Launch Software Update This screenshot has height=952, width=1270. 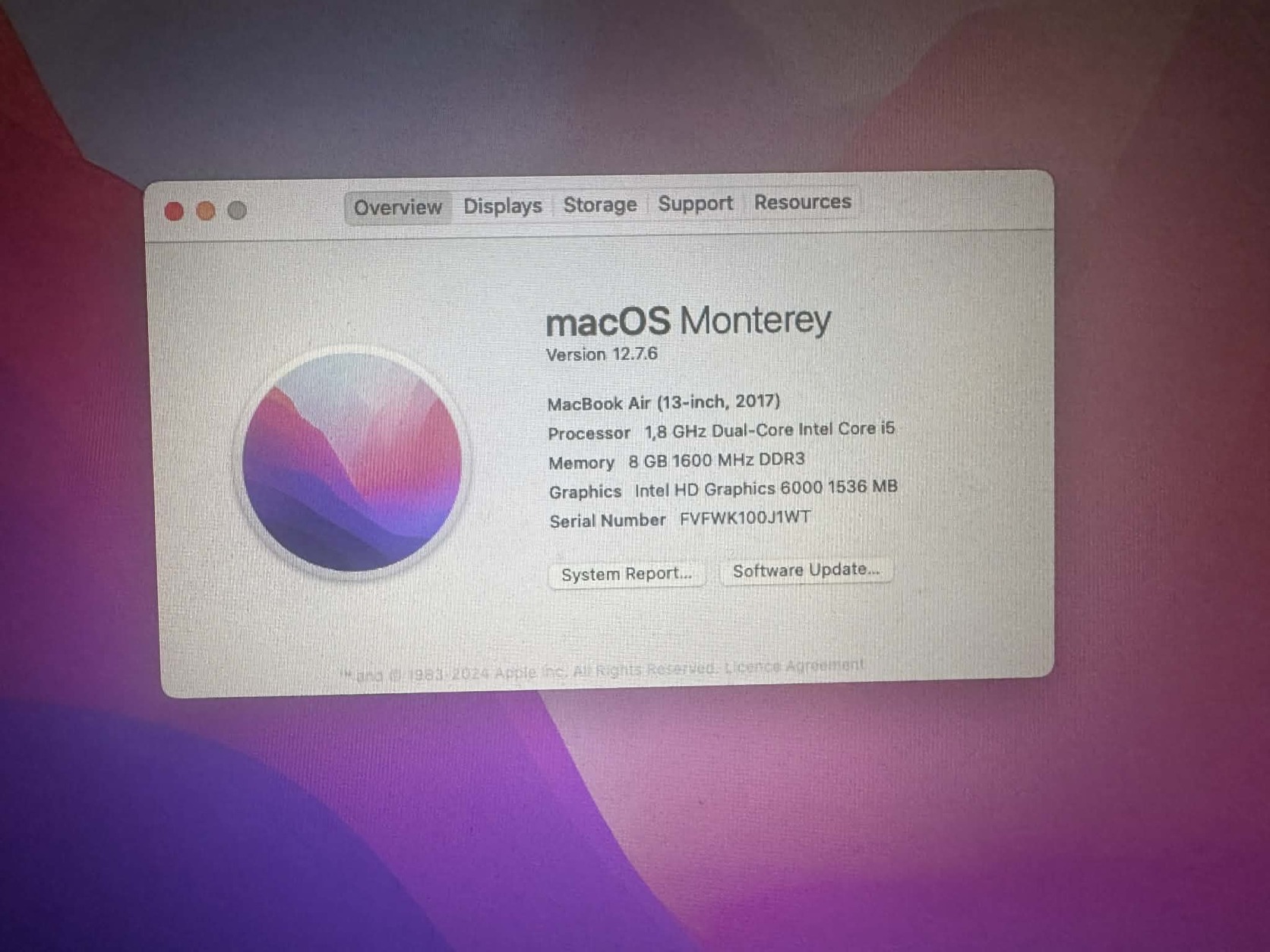point(806,570)
